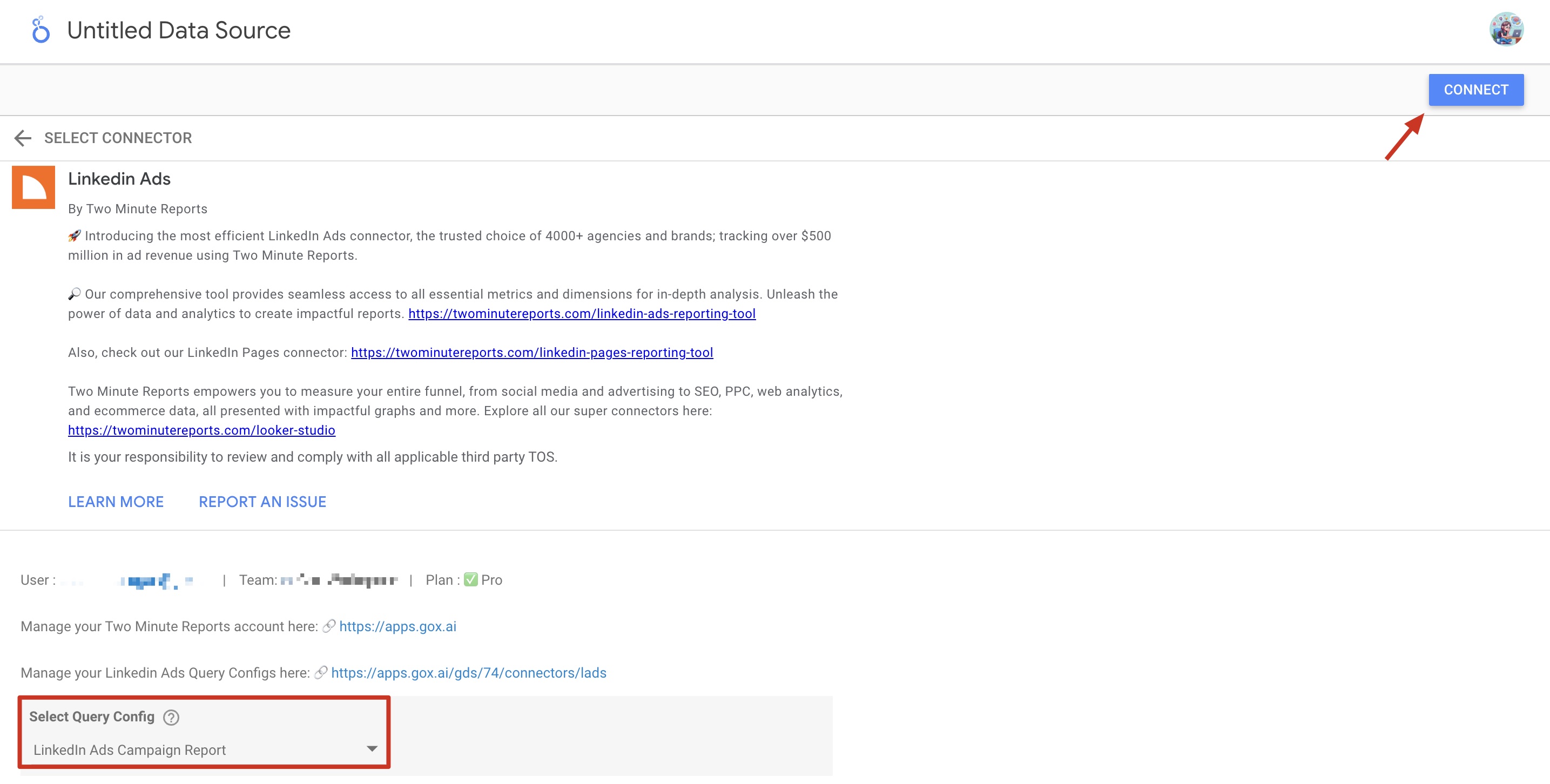The height and width of the screenshot is (784, 1550).
Task: Click the SELECT CONNECTOR back label
Action: (x=118, y=138)
